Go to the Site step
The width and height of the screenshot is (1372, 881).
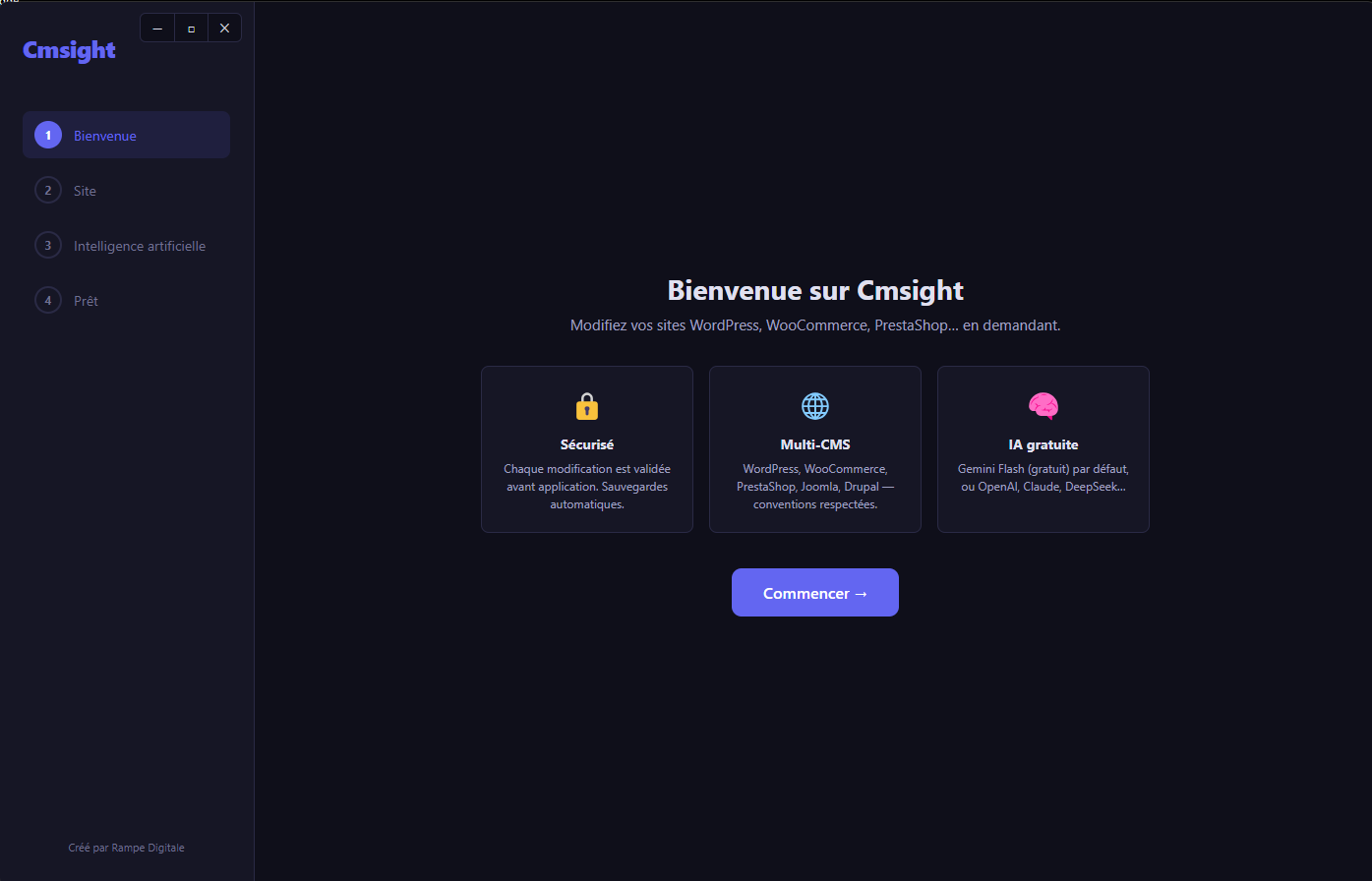126,190
